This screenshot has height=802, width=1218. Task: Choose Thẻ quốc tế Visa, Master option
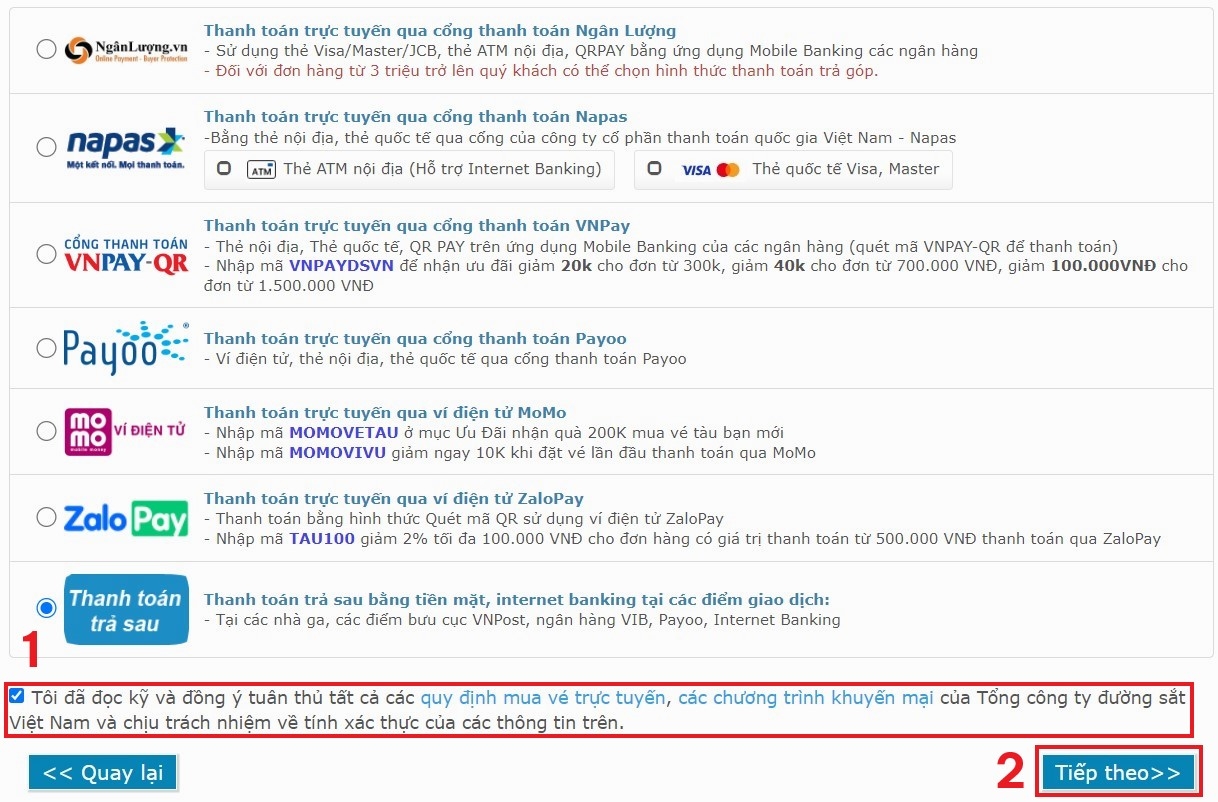(x=654, y=168)
